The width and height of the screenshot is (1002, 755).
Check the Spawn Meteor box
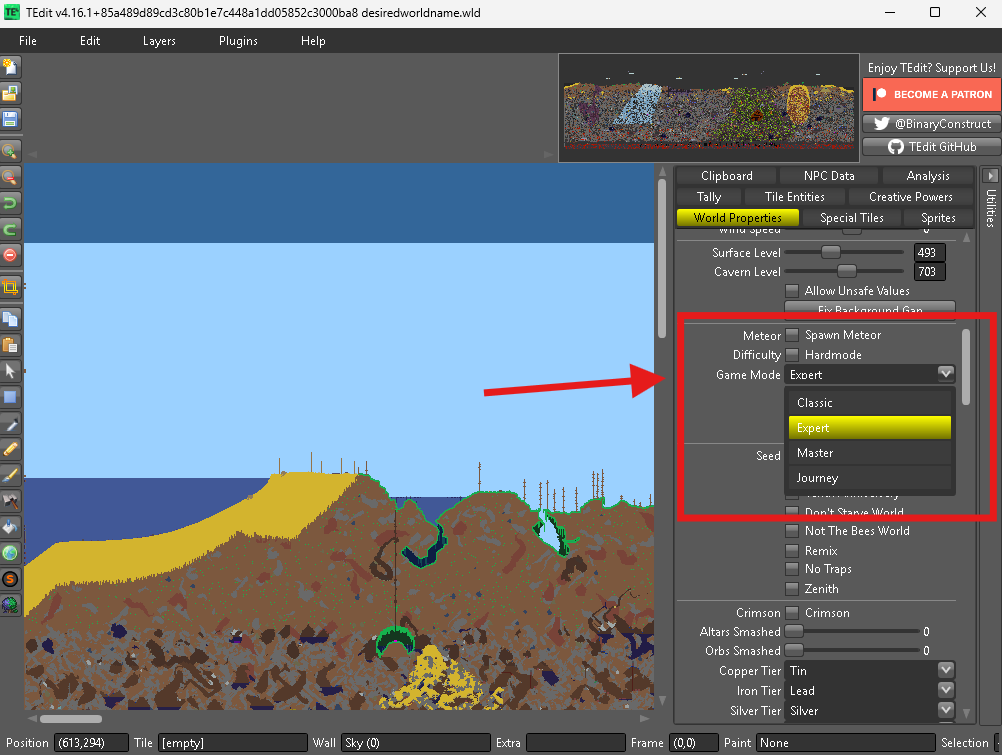(792, 334)
